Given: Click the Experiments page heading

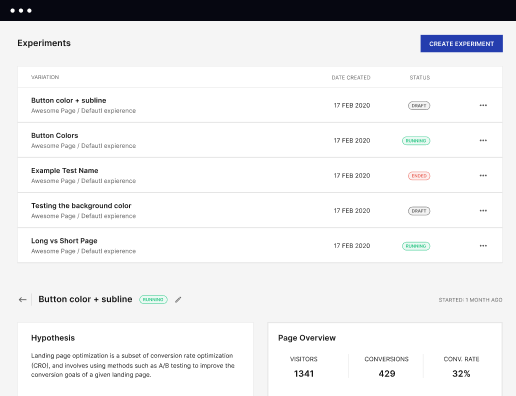Looking at the screenshot, I should click(x=44, y=43).
